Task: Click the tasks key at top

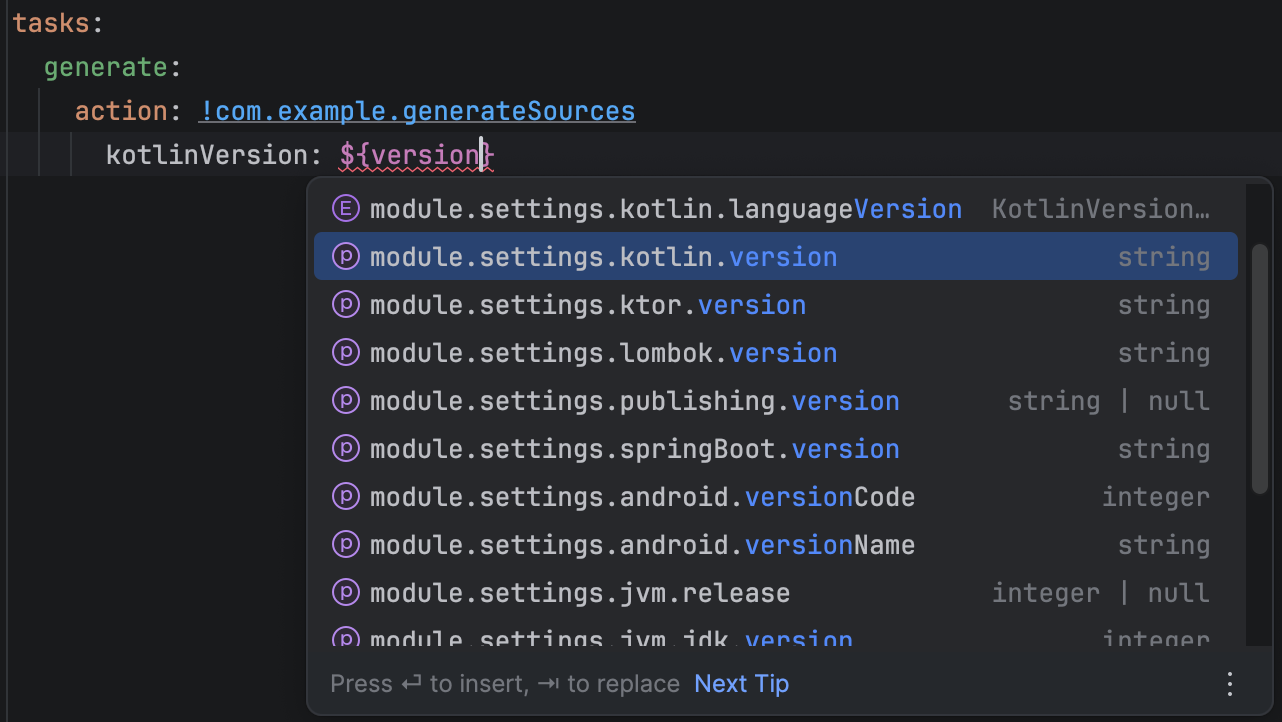Action: point(50,23)
